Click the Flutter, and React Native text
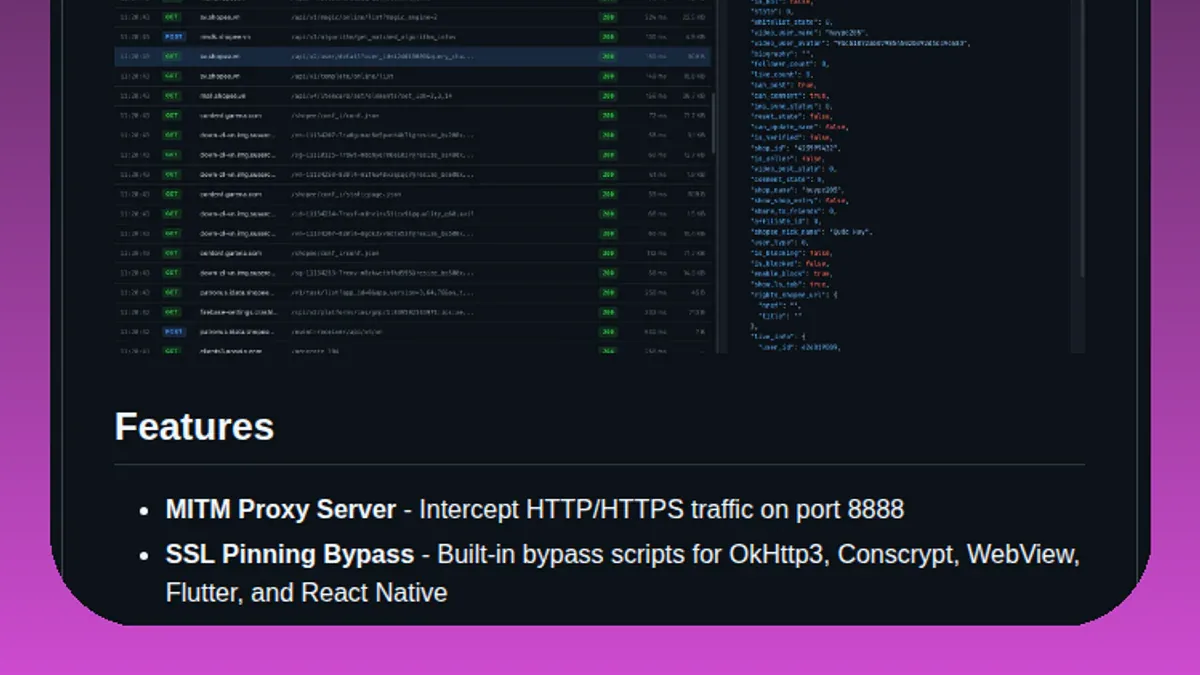Screen dimensions: 1200x675 [x=306, y=592]
